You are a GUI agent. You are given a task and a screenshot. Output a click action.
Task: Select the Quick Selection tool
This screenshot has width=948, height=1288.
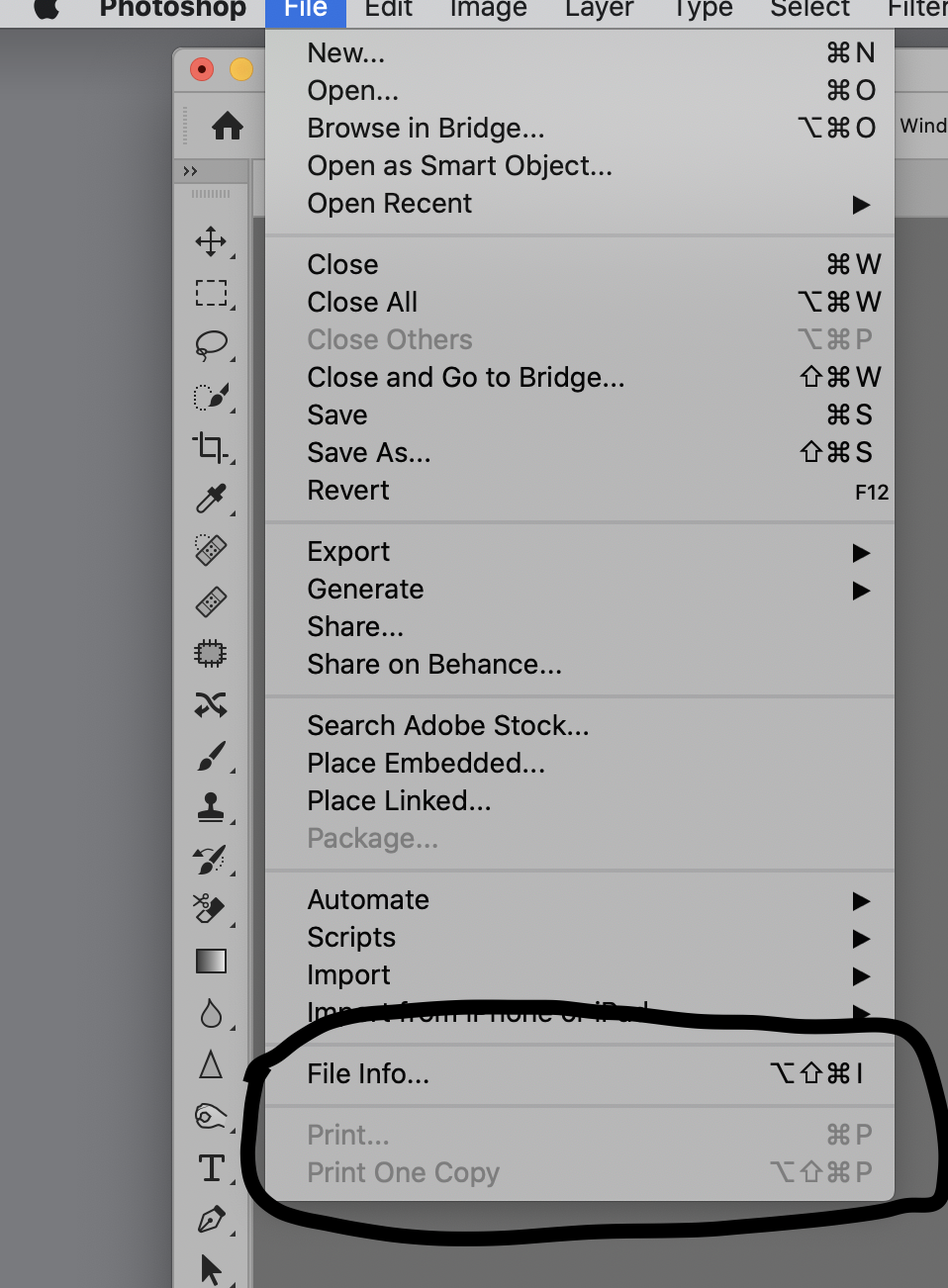pyautogui.click(x=212, y=395)
